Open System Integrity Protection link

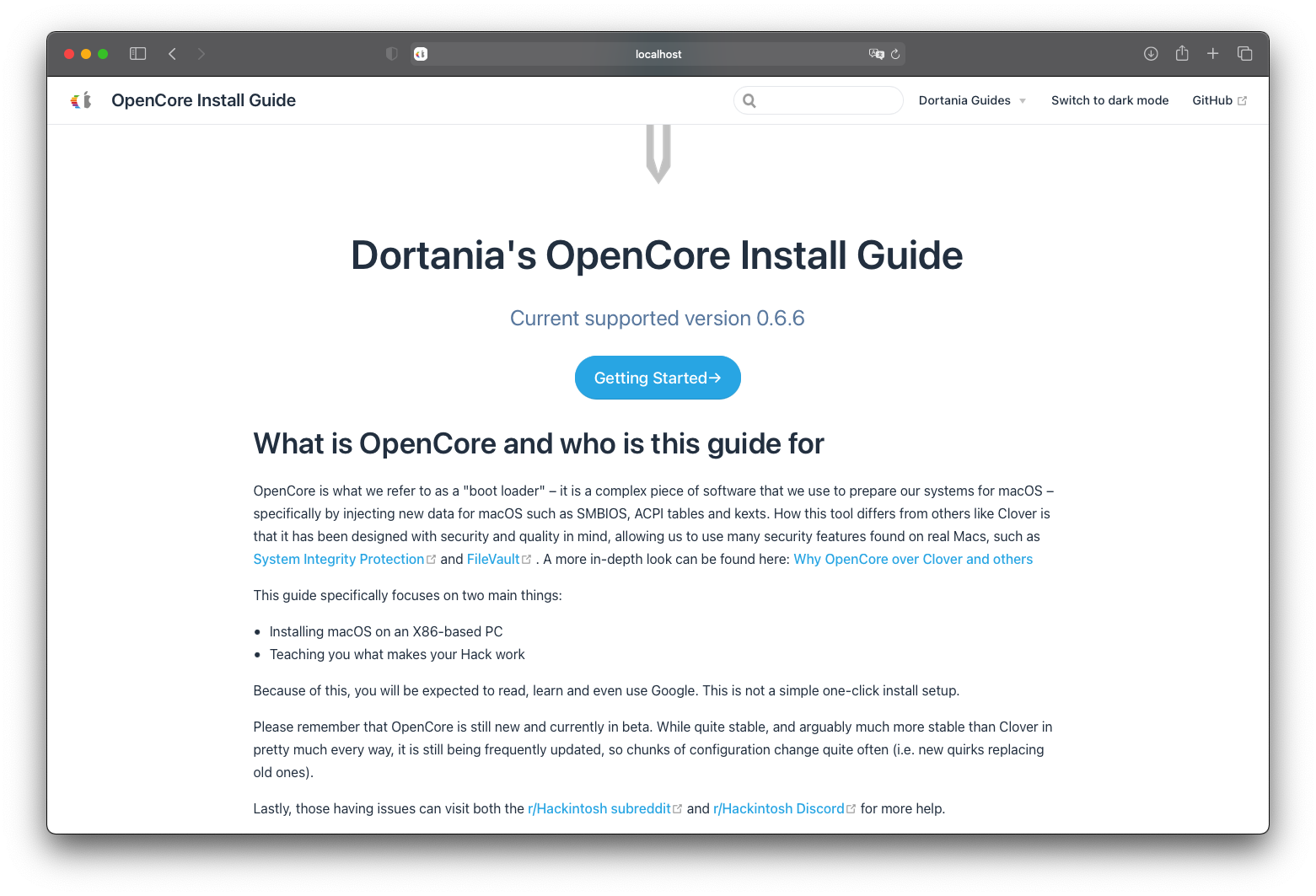[x=344, y=559]
